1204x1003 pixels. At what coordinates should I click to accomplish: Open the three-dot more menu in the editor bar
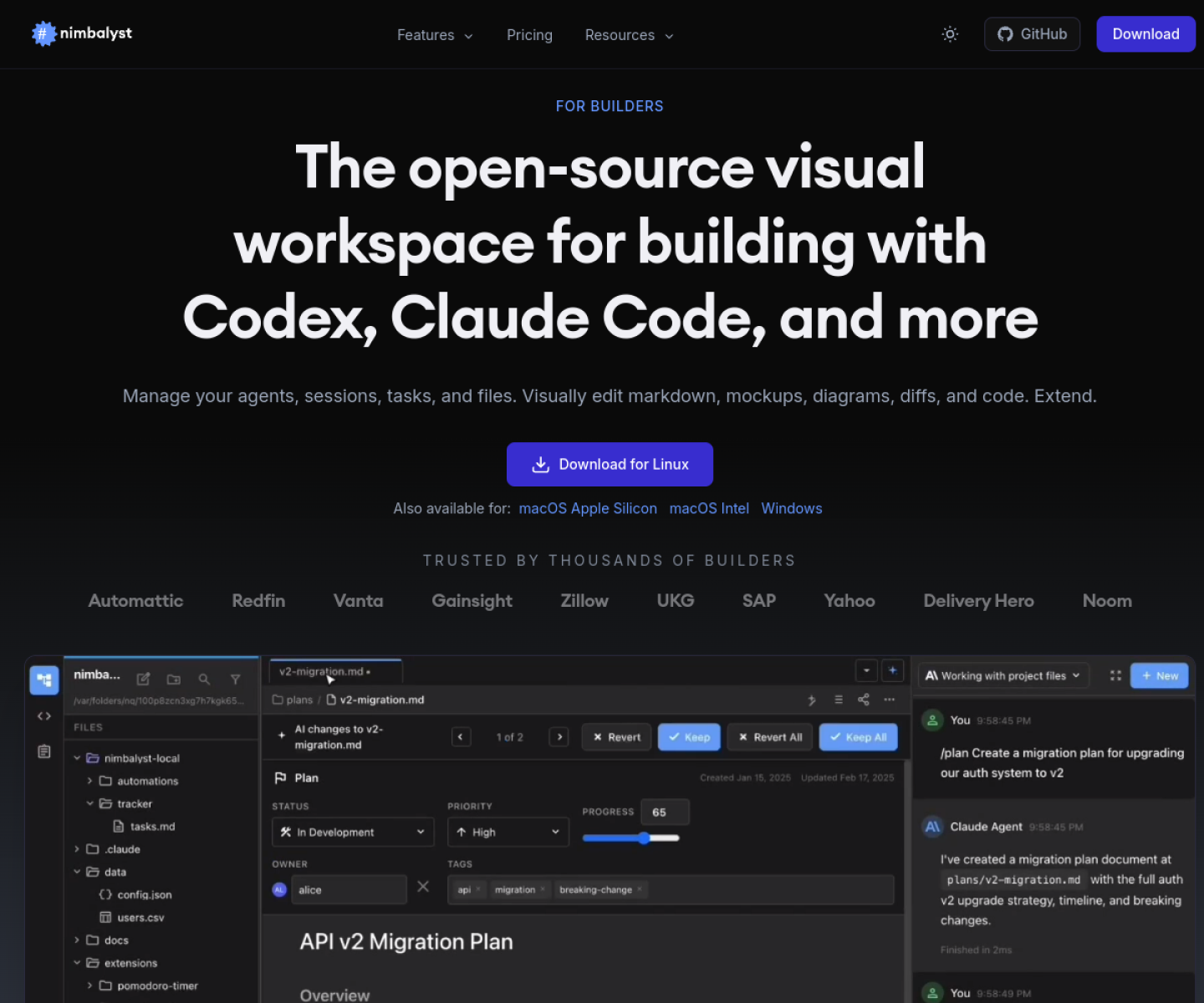[890, 700]
